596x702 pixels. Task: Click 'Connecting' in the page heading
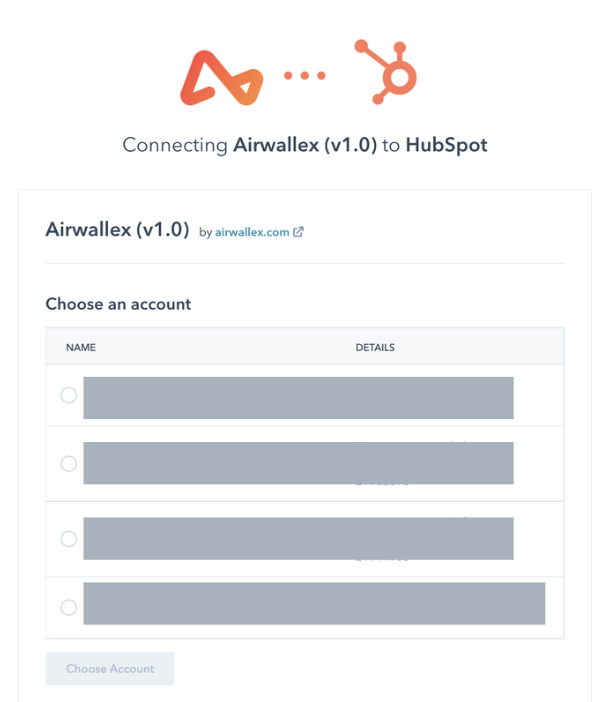[x=175, y=146]
